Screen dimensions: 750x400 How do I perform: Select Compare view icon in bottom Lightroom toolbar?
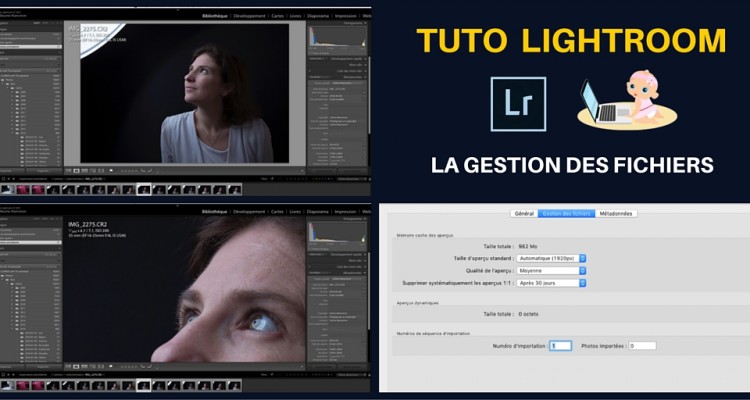[85, 367]
